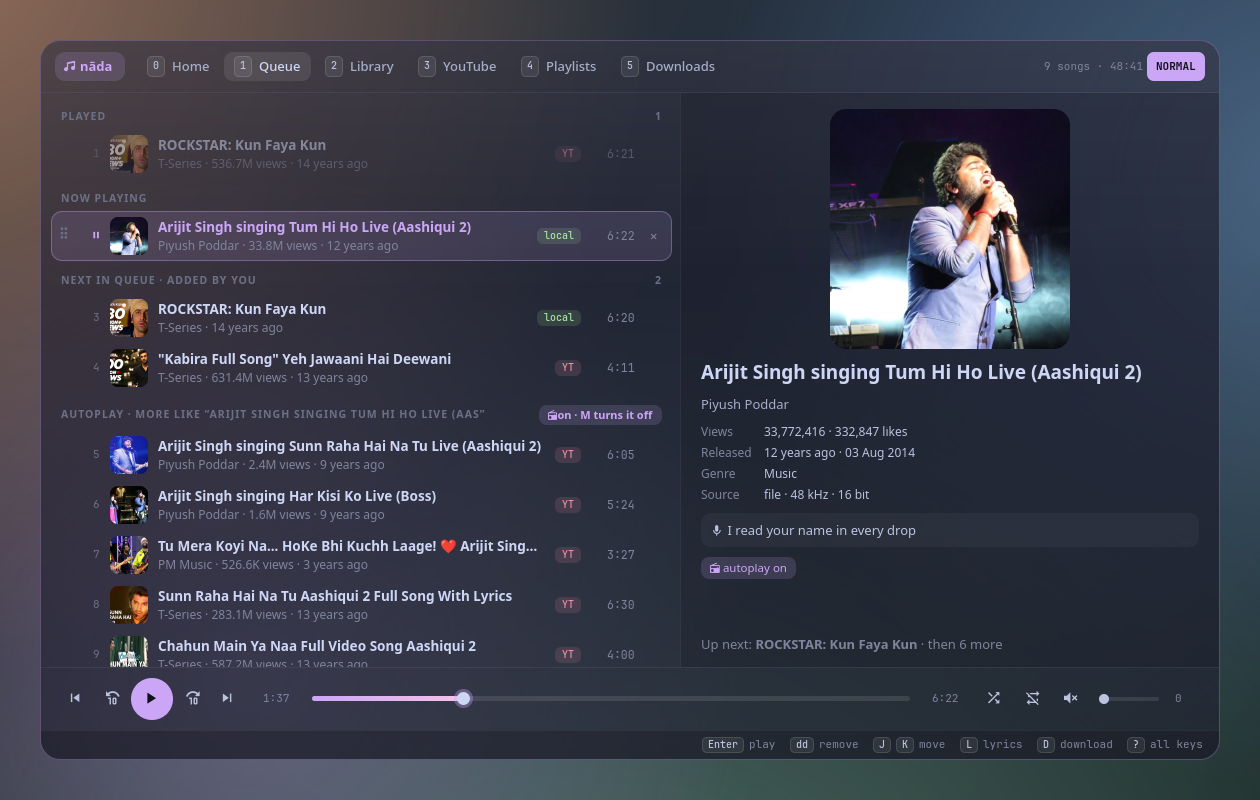
Task: Click artist name Piyush Poddar in details
Action: tap(745, 404)
